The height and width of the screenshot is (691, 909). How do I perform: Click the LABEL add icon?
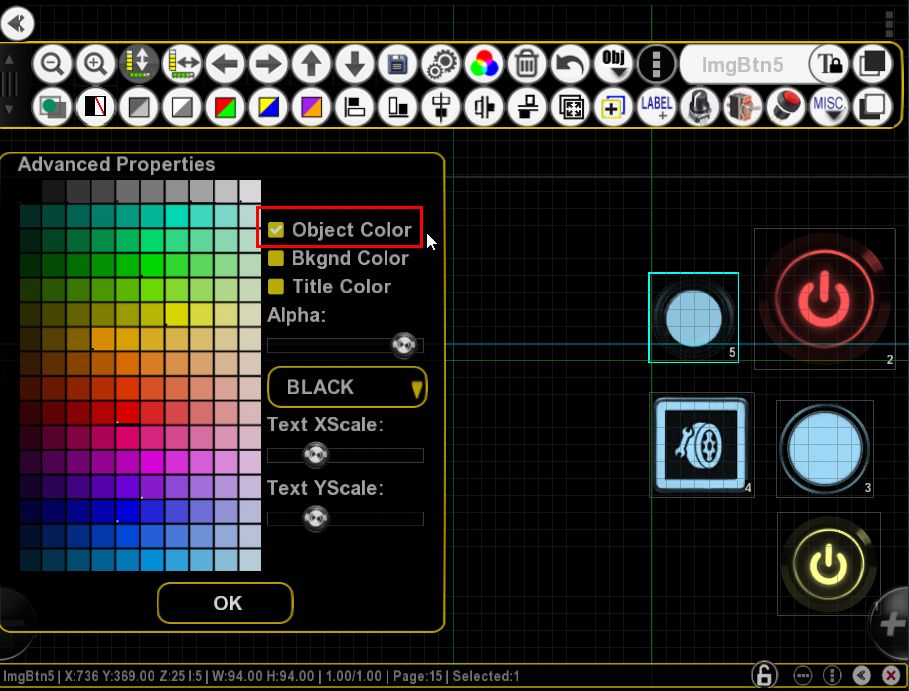coord(656,107)
